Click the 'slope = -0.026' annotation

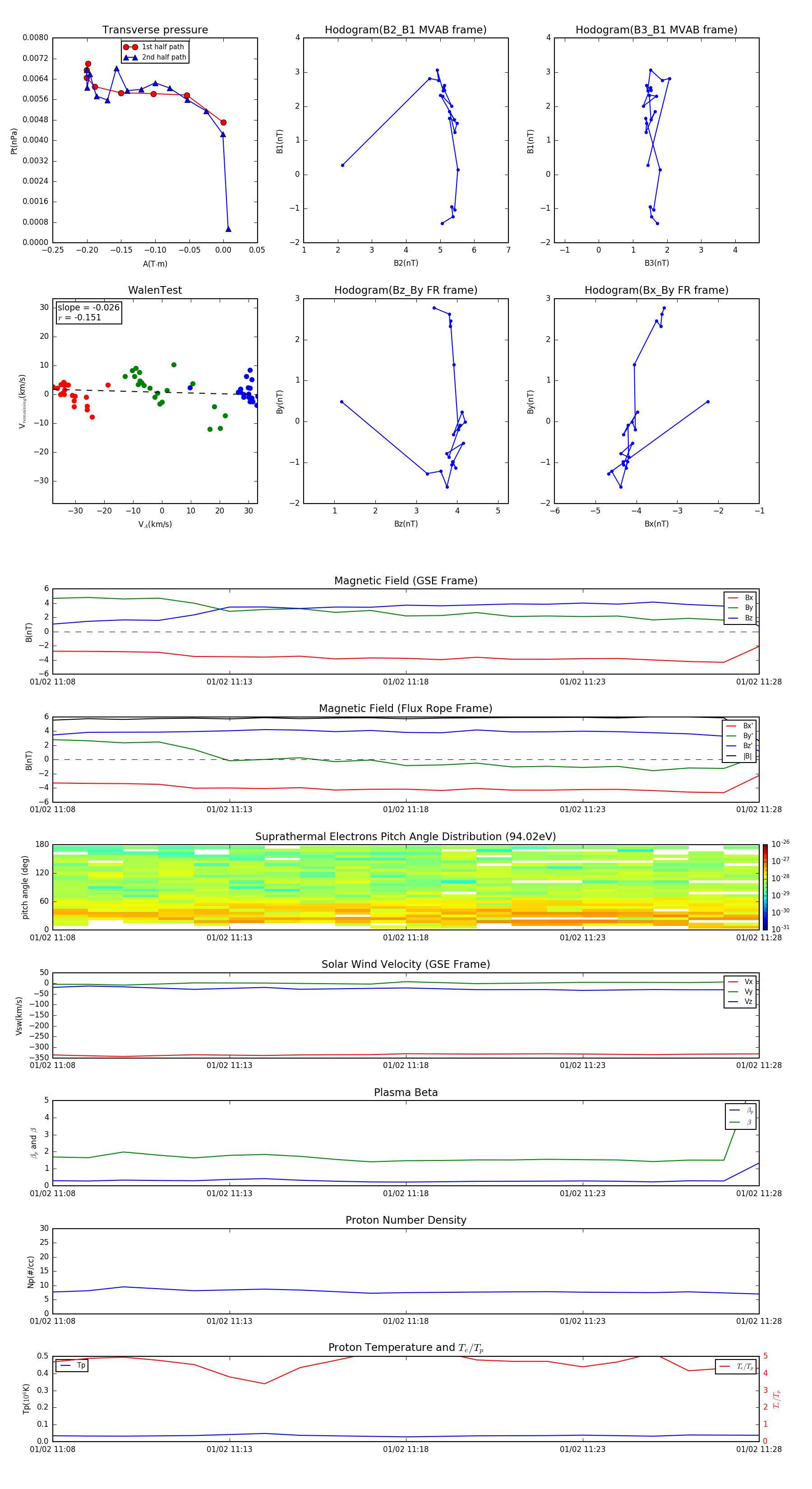[x=88, y=308]
